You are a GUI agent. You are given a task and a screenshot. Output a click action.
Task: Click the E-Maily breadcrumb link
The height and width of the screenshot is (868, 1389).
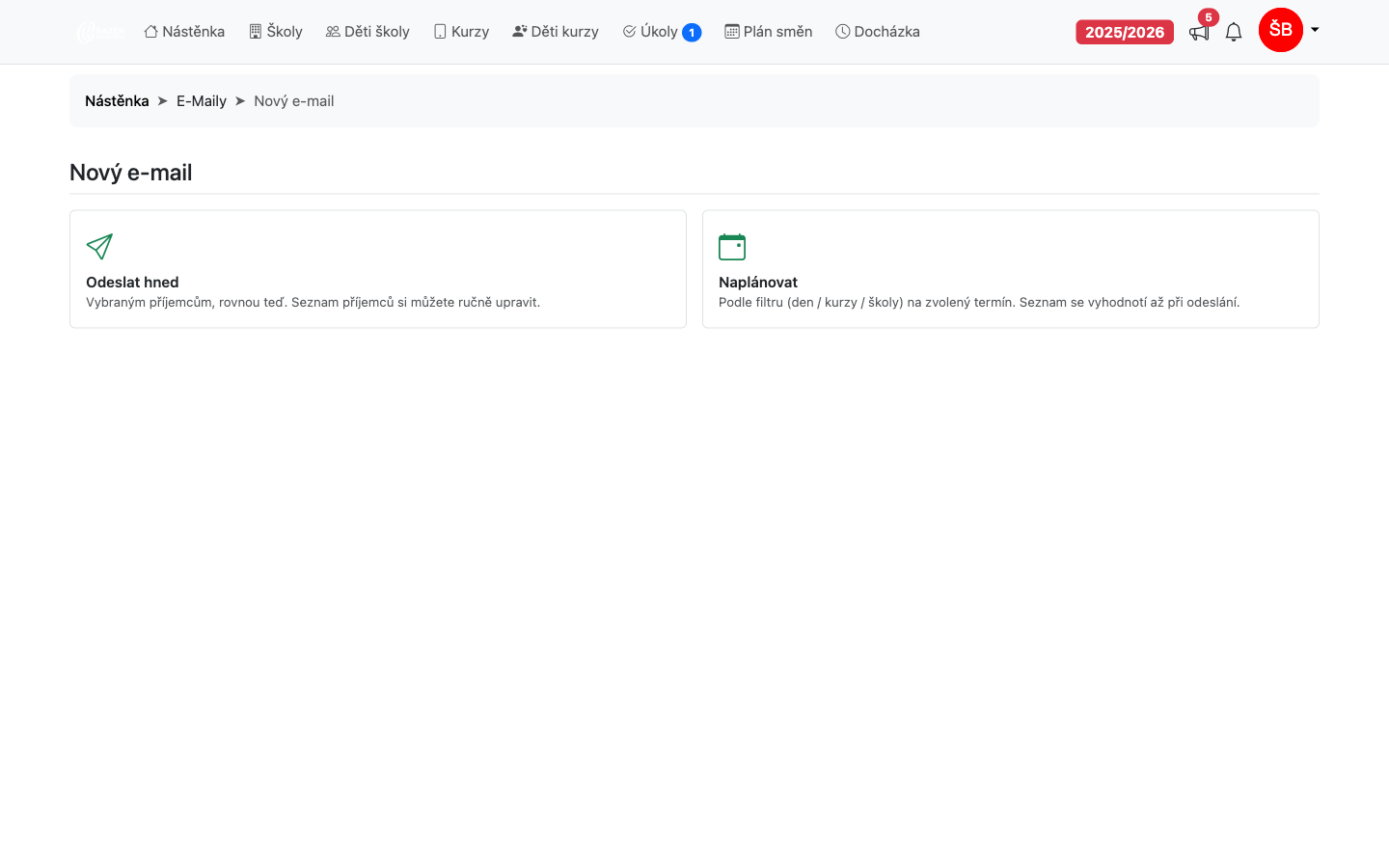point(202,101)
